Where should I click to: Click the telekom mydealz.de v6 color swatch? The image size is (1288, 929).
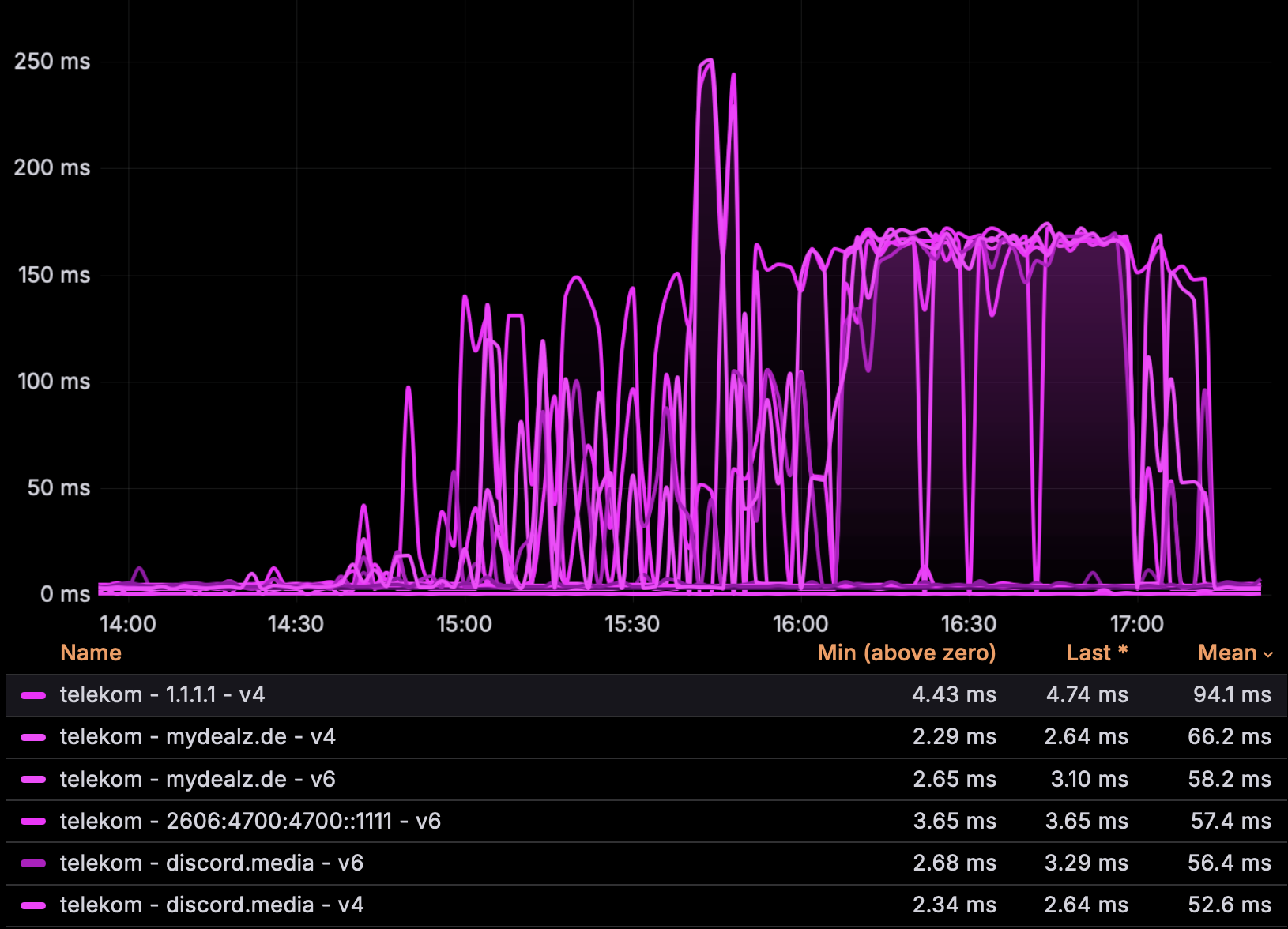tap(33, 779)
